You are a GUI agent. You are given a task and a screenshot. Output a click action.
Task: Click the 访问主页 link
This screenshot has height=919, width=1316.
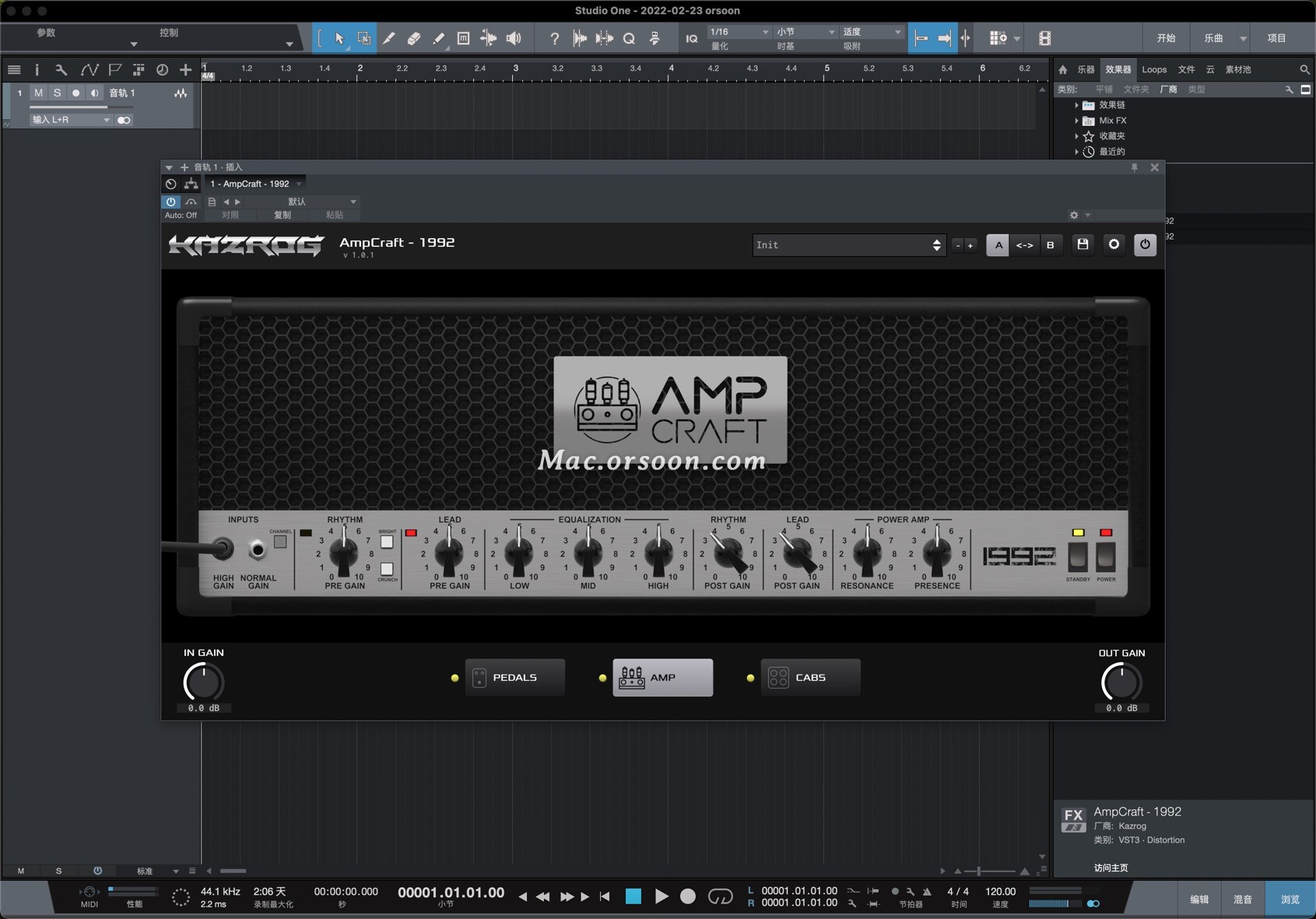[1111, 868]
